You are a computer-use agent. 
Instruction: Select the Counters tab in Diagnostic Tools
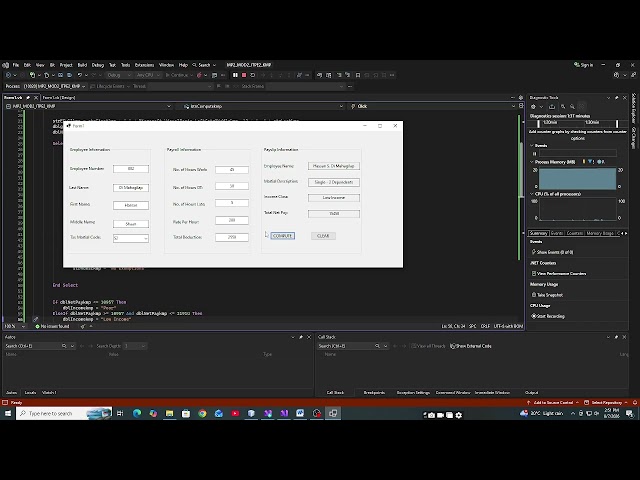575,233
